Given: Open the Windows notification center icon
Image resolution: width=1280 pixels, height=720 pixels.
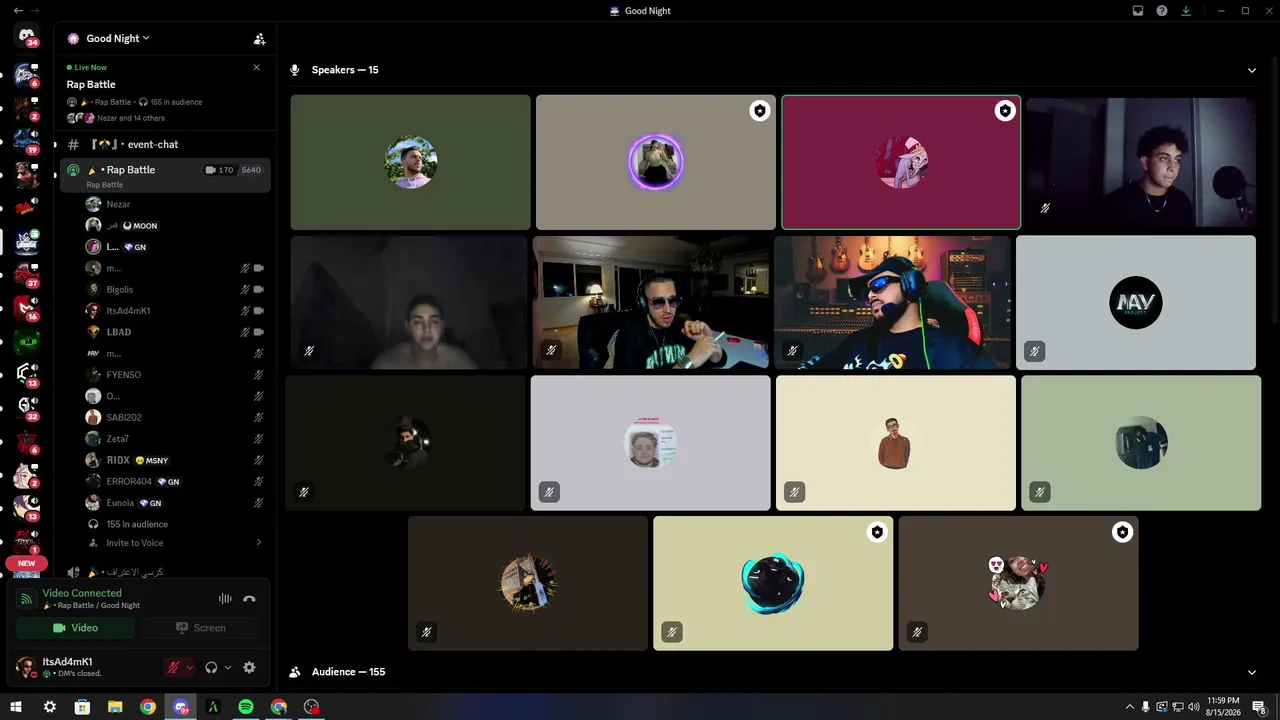Looking at the screenshot, I should point(1259,707).
